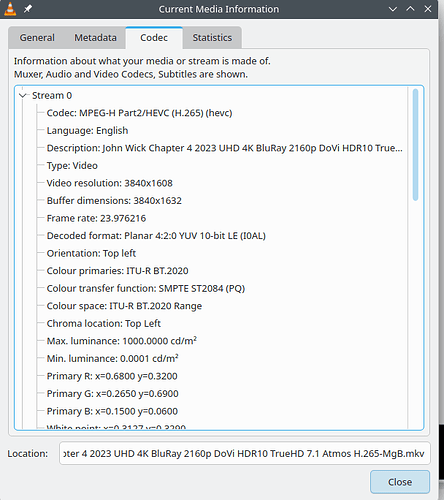Click the codec tree vertical scrollbar handle
Screen dimensions: 444x500
tap(415, 145)
